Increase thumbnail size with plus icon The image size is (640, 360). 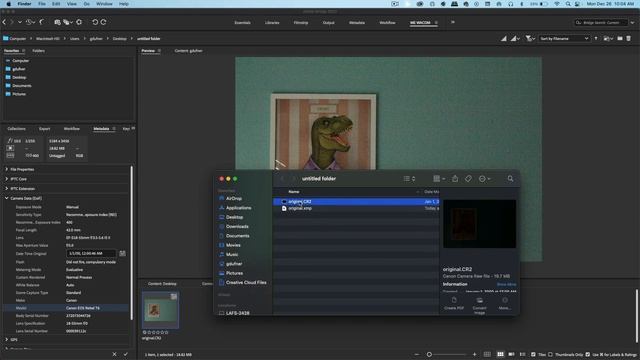(474, 354)
